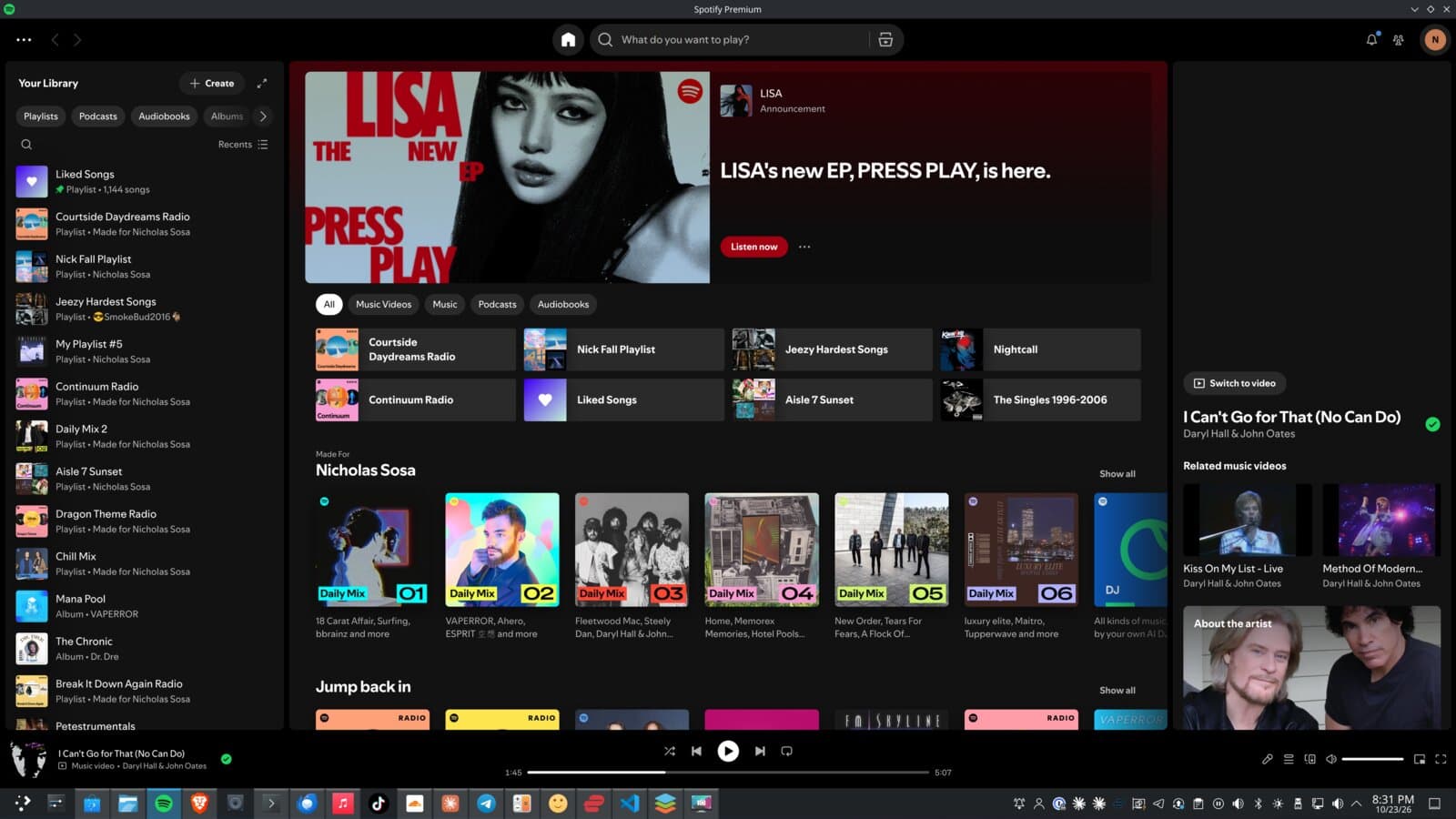Adjust the volume slider
The width and height of the screenshot is (1456, 819).
1372,758
